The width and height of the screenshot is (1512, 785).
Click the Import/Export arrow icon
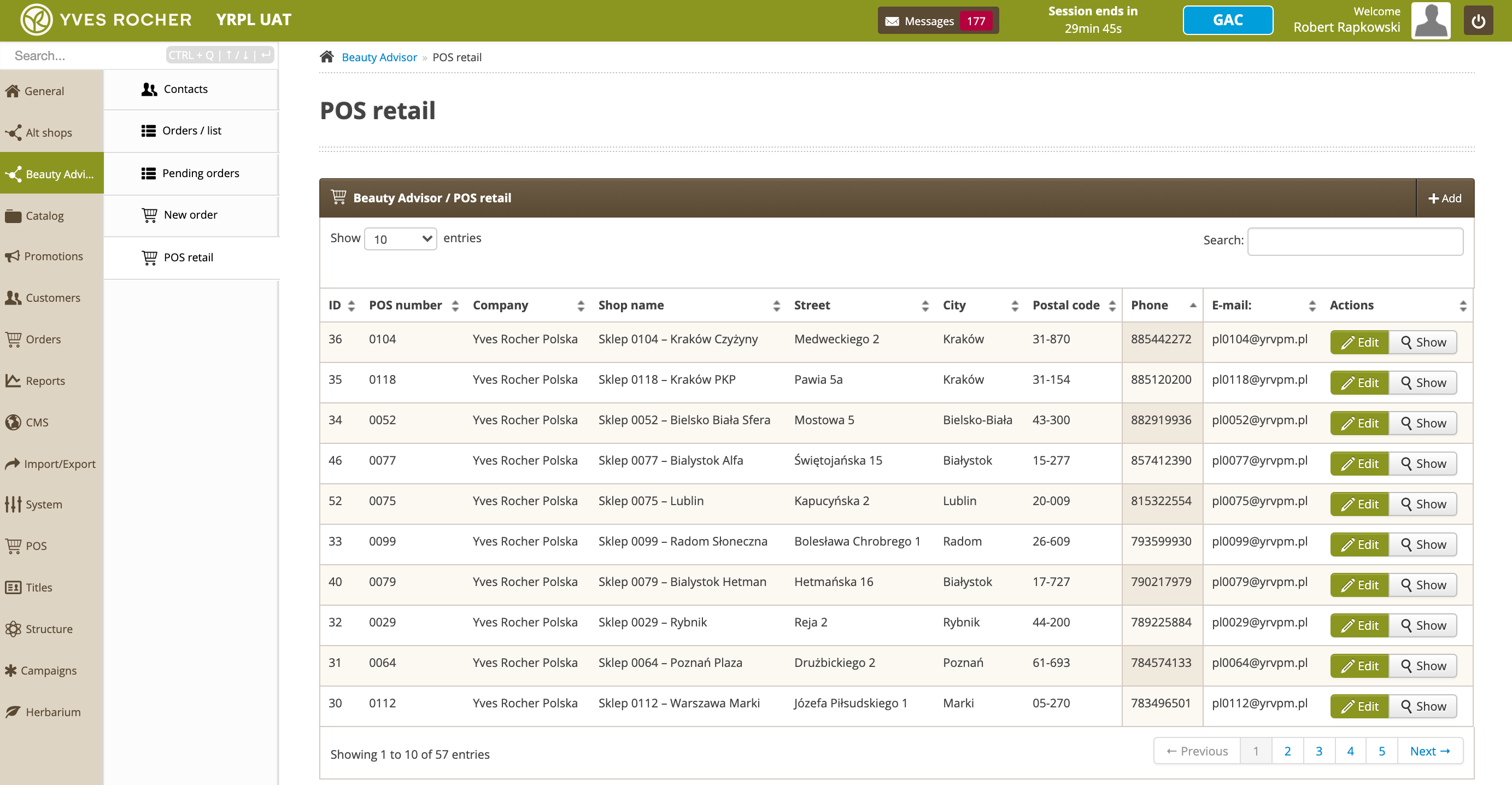[x=13, y=464]
